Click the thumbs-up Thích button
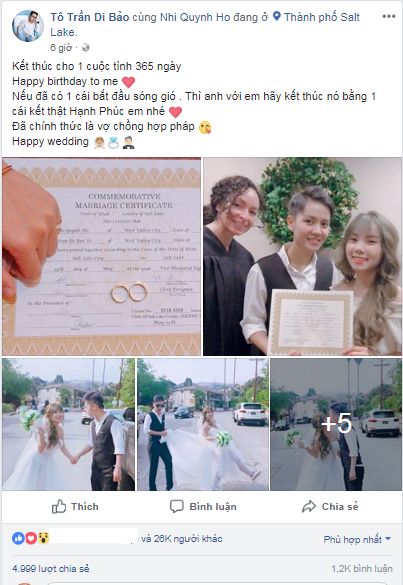This screenshot has height=585, width=403. 75,507
